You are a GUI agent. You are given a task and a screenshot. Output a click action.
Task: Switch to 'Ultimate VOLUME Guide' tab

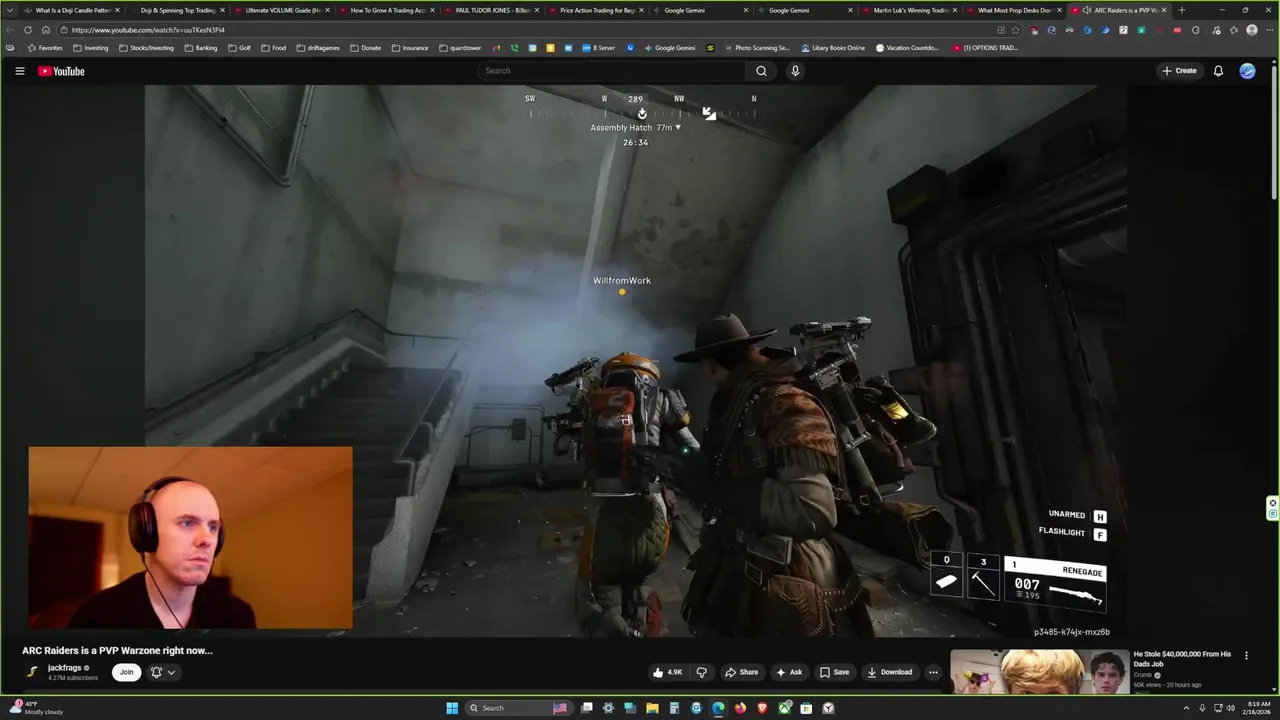pos(283,10)
